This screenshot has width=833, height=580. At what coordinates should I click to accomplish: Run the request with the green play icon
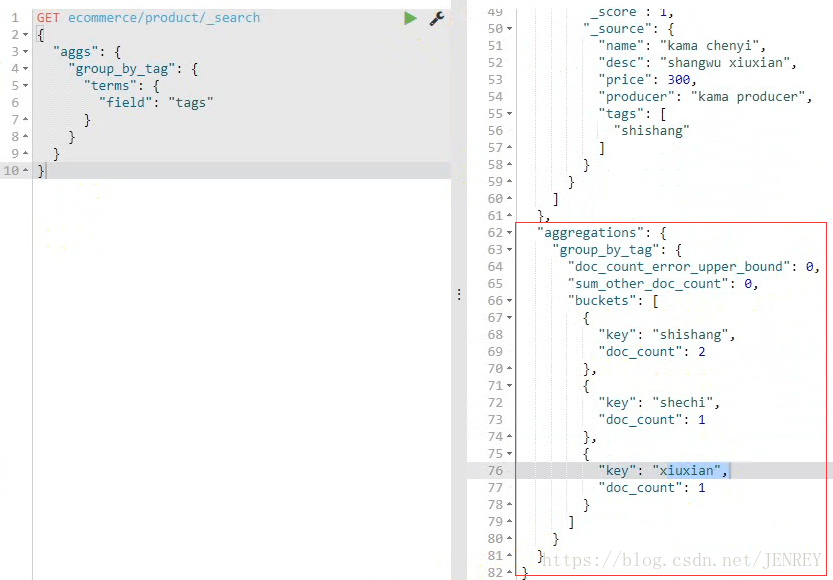click(x=410, y=18)
